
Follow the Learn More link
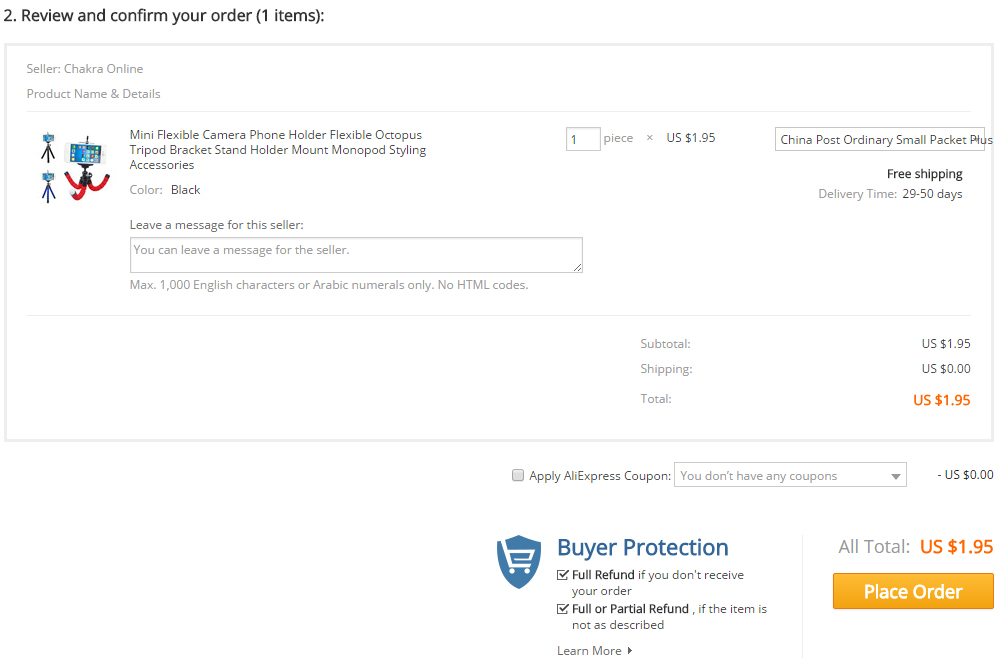coord(589,651)
